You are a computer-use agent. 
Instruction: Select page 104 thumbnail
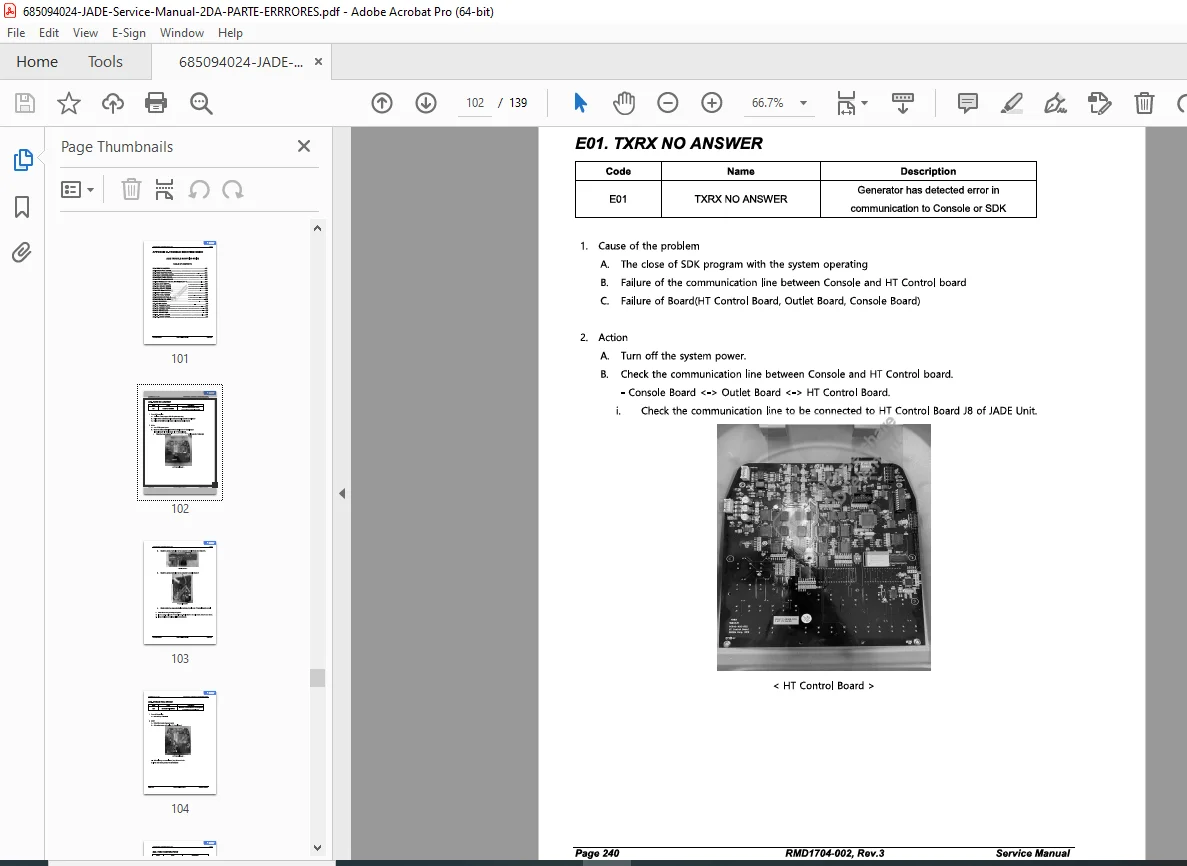click(x=180, y=743)
